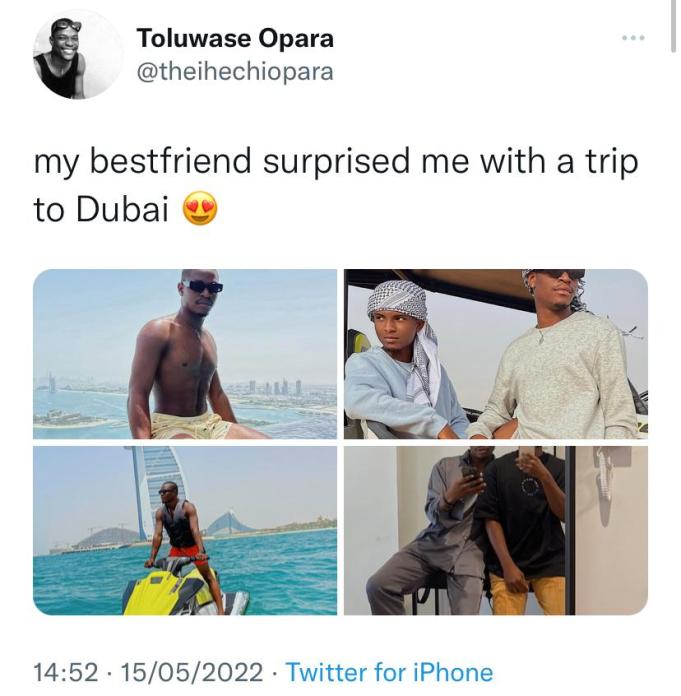This screenshot has width=681, height=696.
Task: Open the three-dot more options menu
Action: (633, 39)
